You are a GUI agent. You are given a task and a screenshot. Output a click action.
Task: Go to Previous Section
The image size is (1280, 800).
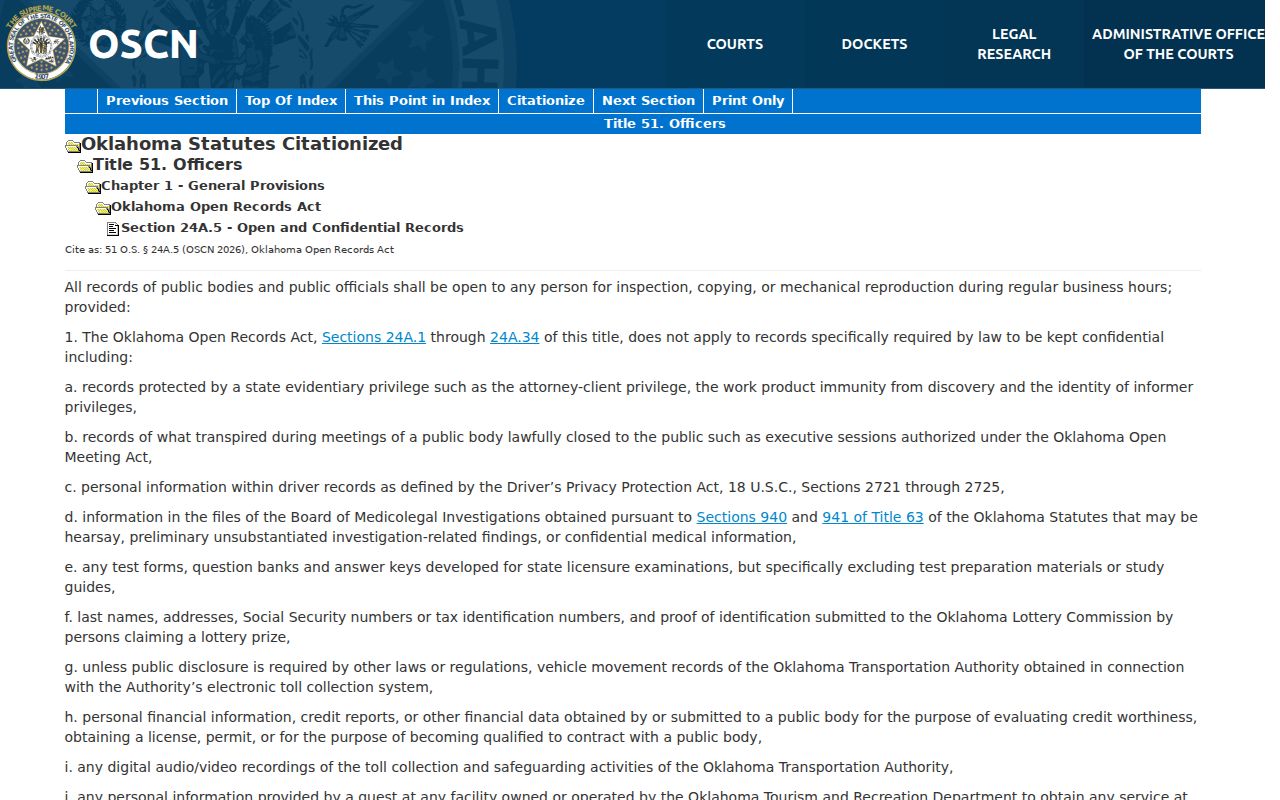tap(167, 100)
